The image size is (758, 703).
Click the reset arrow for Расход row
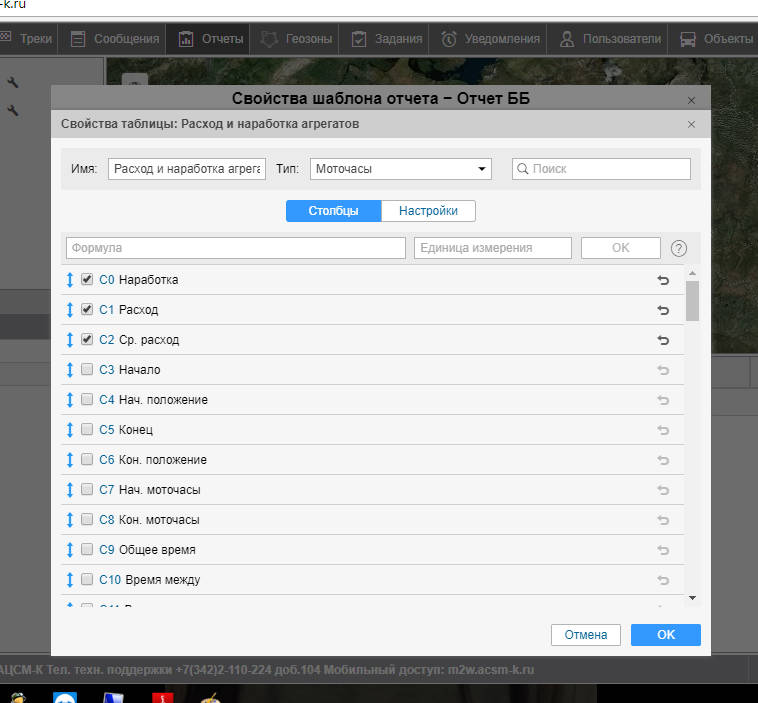[x=662, y=310]
